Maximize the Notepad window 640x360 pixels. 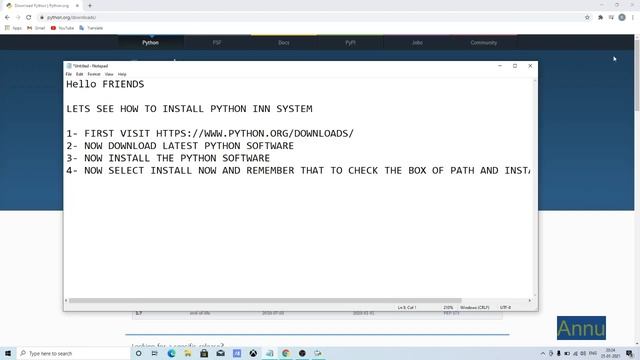tap(515, 66)
